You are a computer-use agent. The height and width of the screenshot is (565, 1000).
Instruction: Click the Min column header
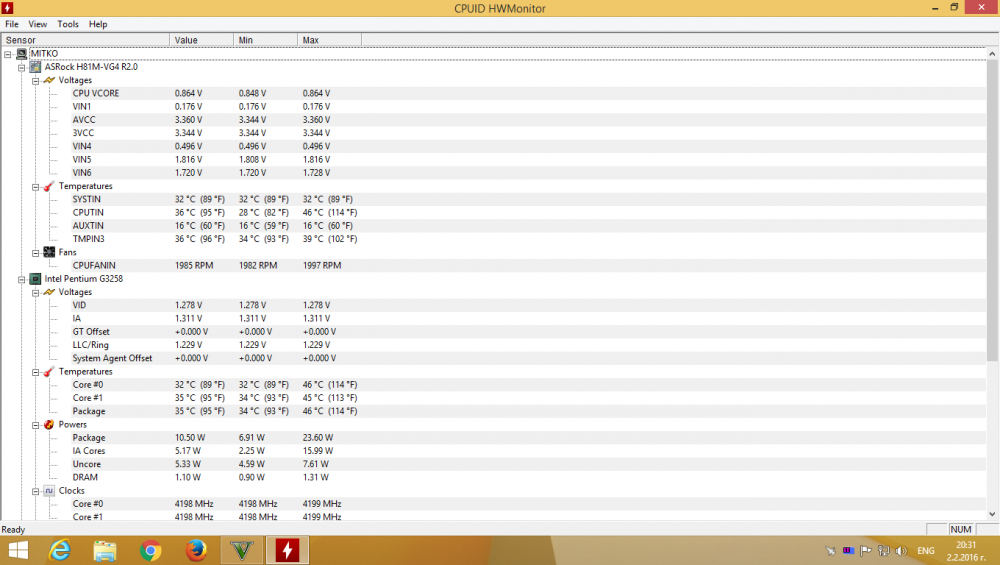click(265, 40)
